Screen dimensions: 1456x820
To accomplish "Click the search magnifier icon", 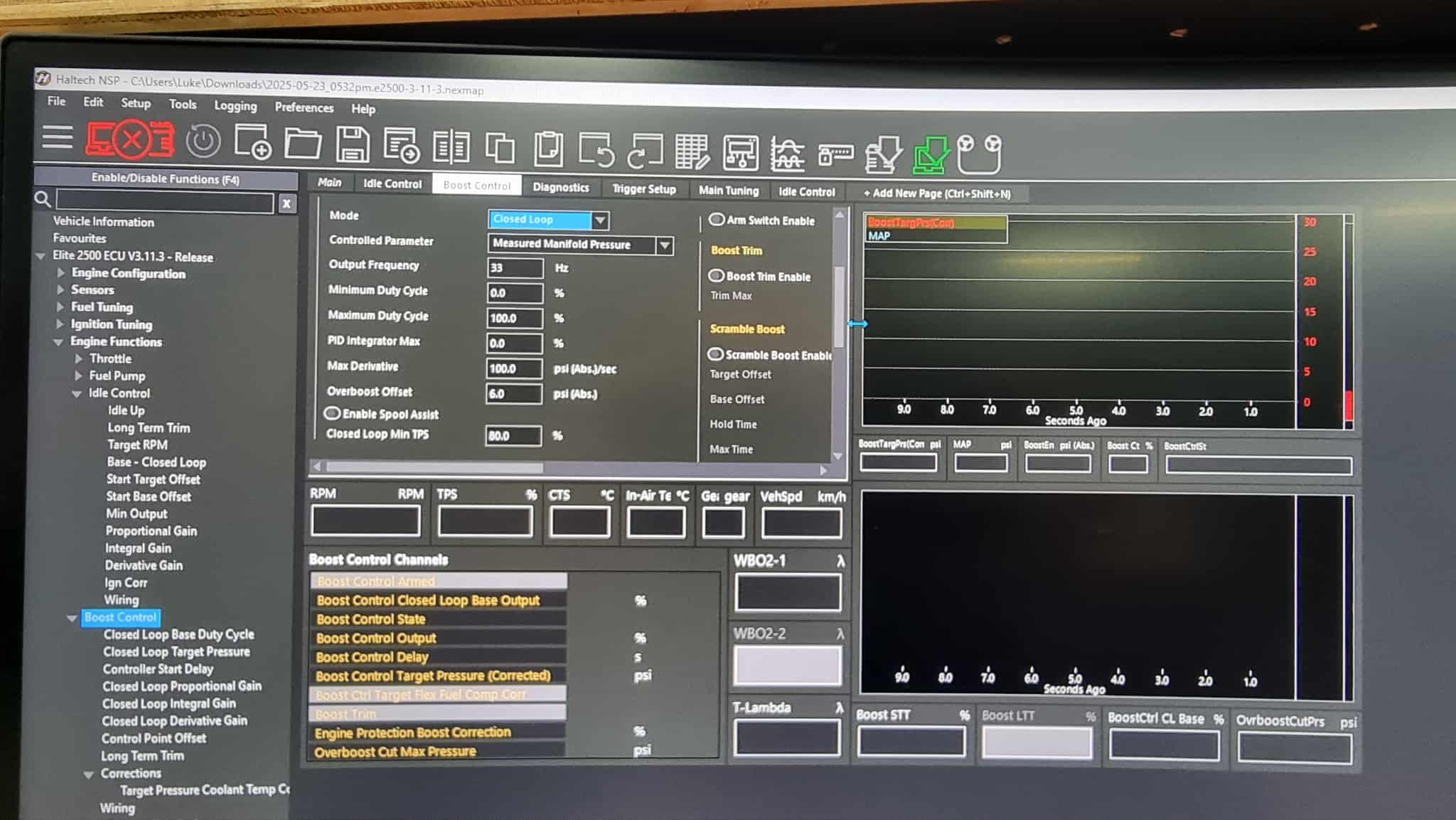I will point(43,199).
